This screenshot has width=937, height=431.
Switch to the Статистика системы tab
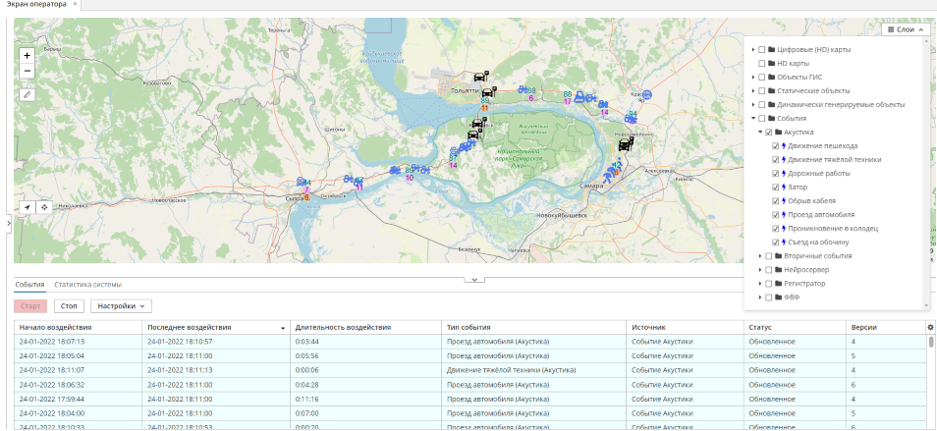coord(88,285)
